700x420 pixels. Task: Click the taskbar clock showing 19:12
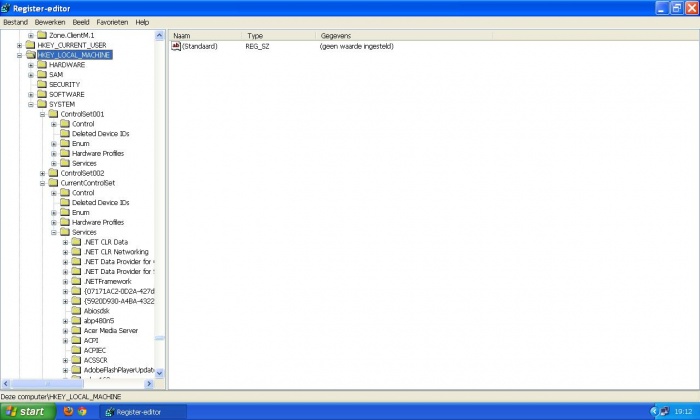coord(683,411)
